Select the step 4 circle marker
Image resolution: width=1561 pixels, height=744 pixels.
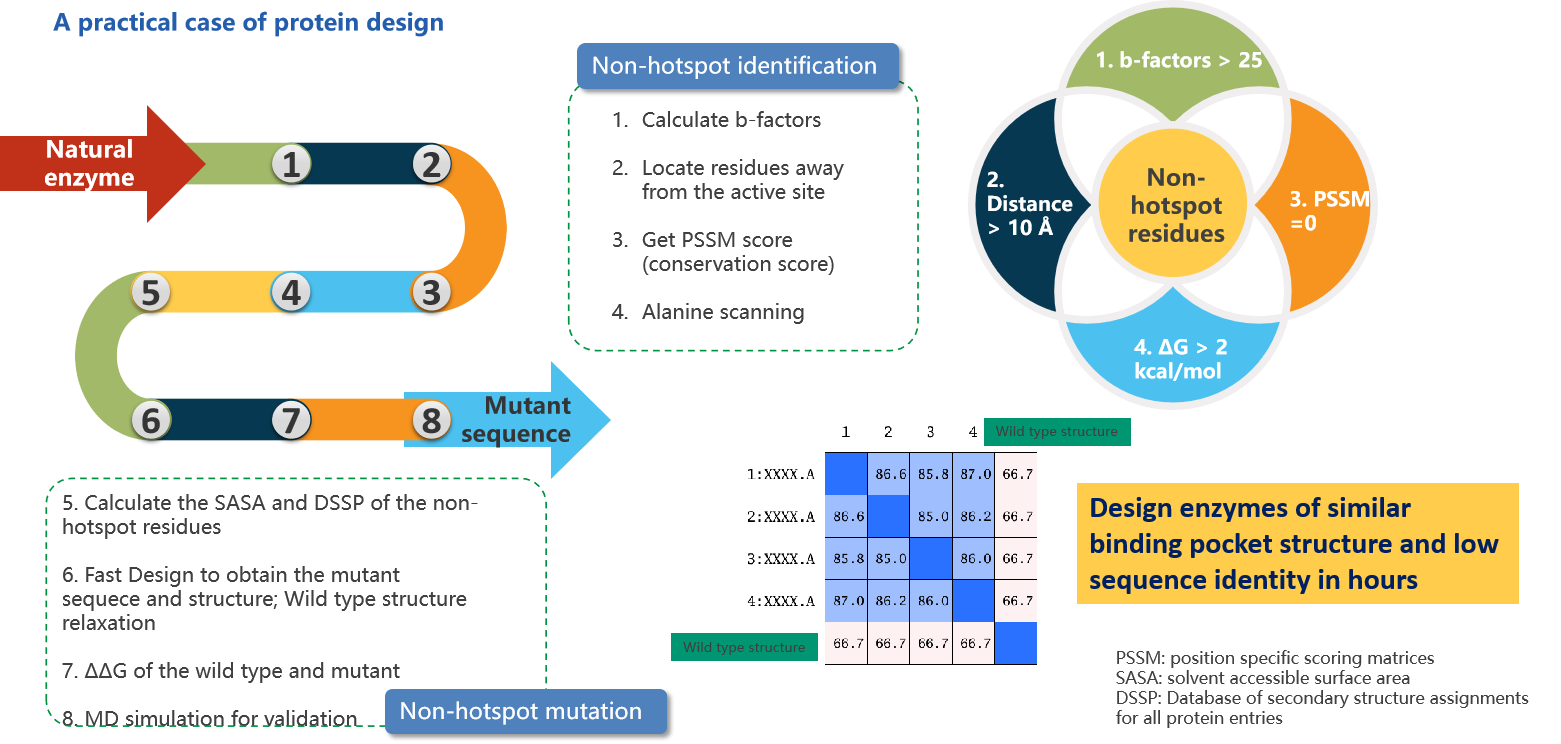291,293
